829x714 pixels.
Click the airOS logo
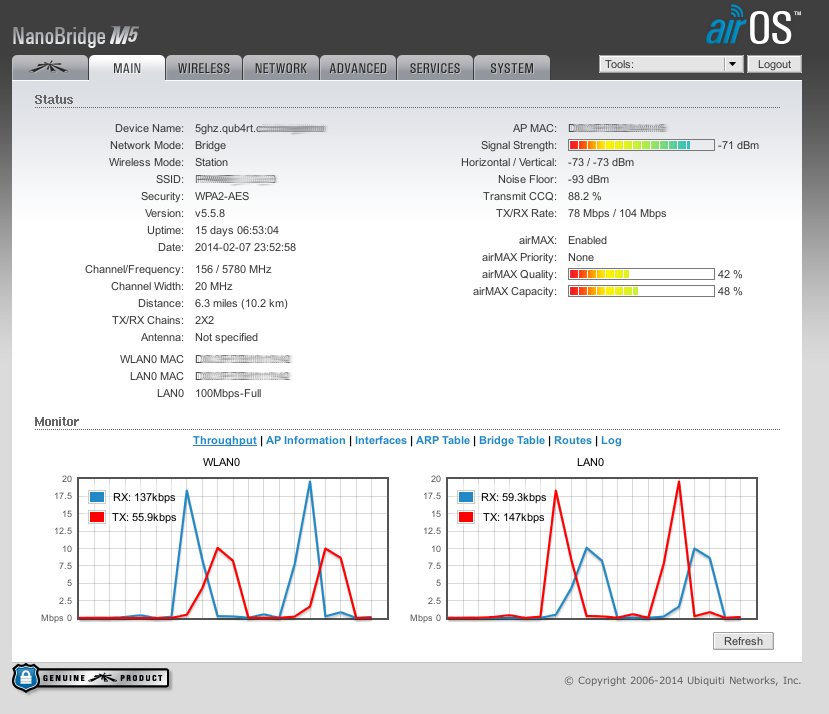point(753,25)
